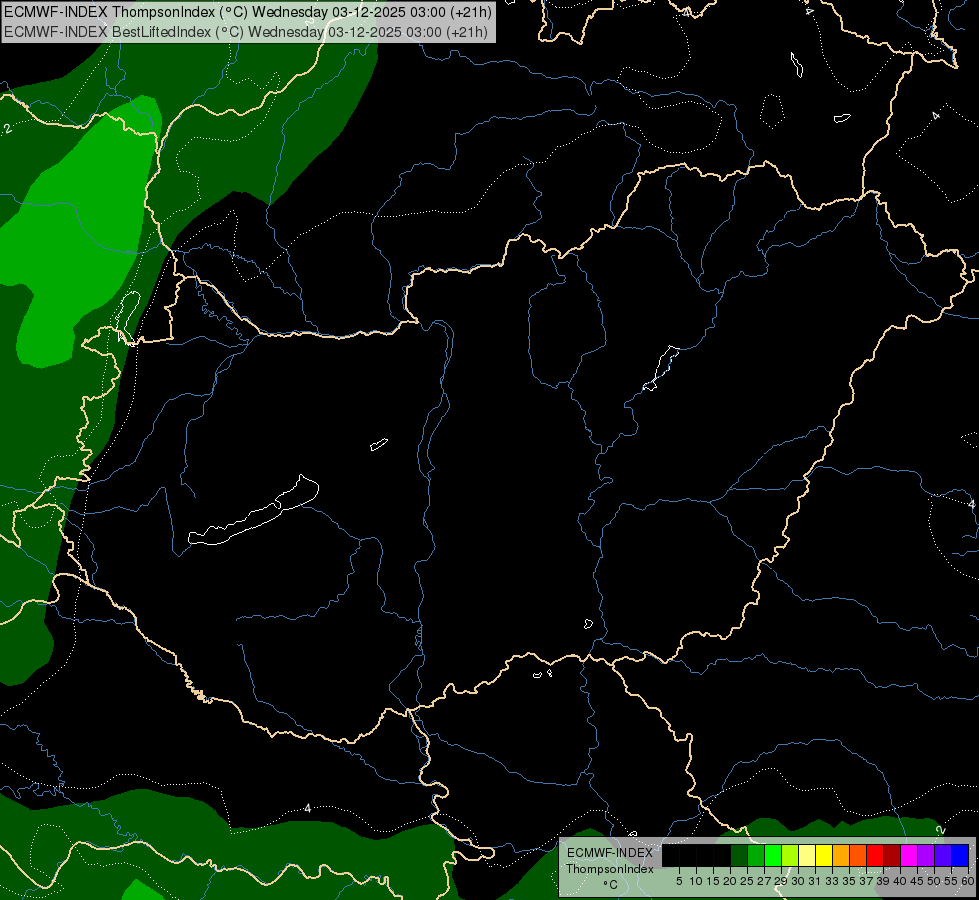Click the legend scale value '20'
The image size is (979, 900).
coord(730,881)
